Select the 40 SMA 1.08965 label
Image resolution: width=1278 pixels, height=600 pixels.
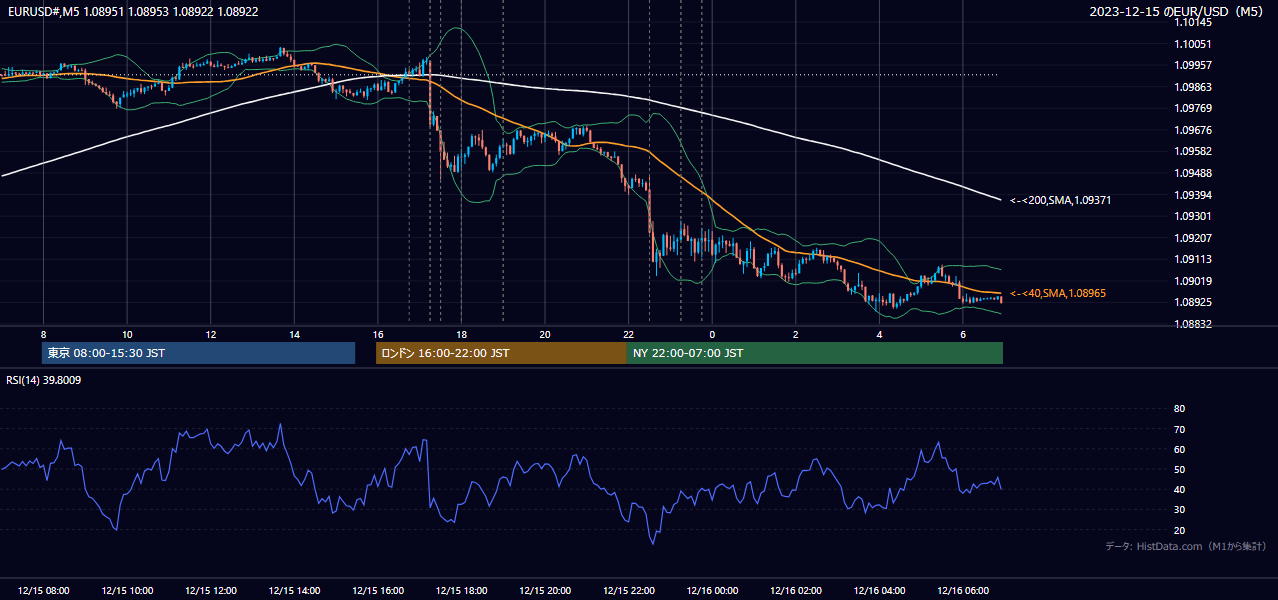[1057, 293]
